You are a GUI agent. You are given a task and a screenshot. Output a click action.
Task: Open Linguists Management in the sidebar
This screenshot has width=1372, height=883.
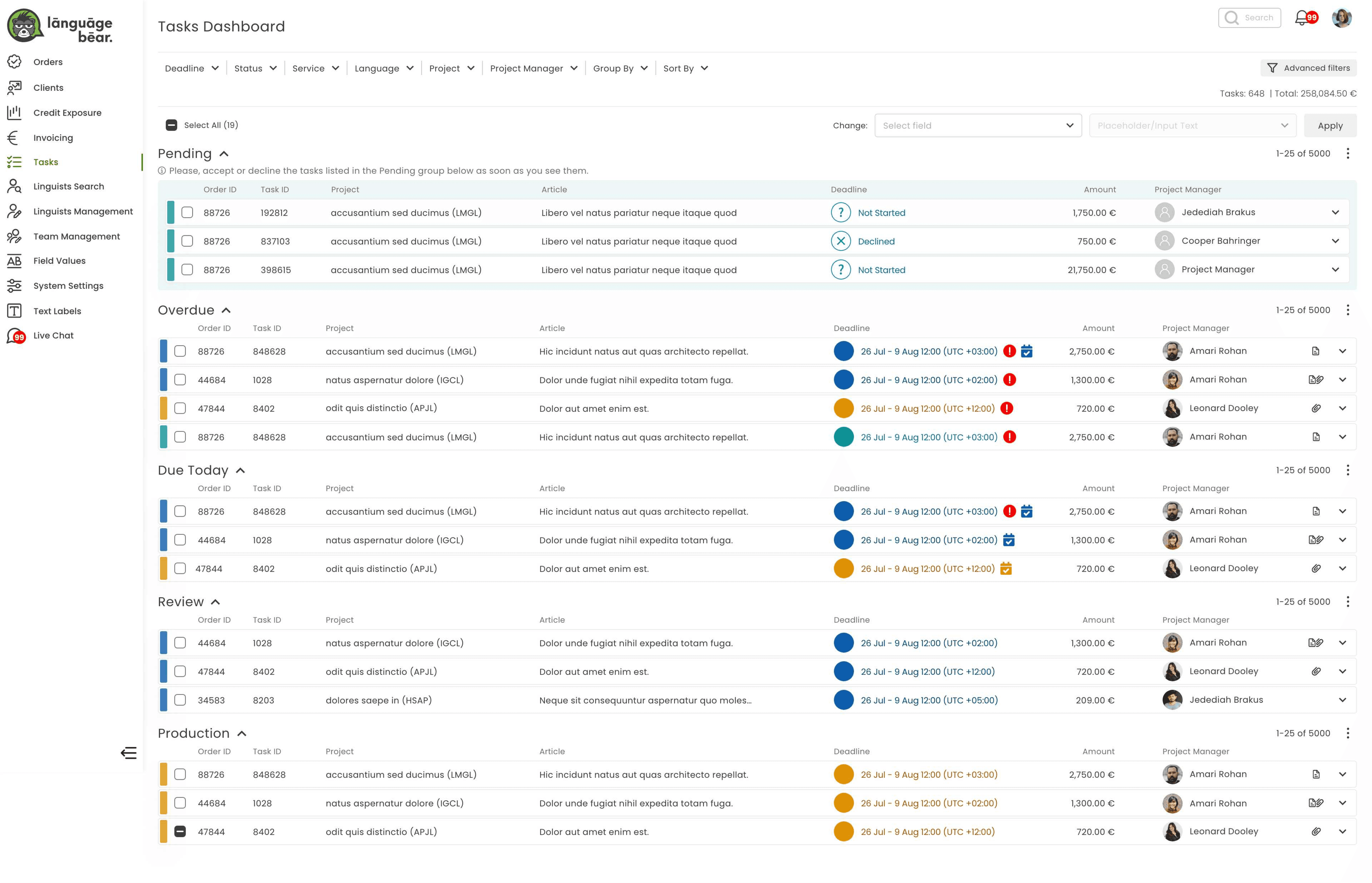pyautogui.click(x=82, y=211)
